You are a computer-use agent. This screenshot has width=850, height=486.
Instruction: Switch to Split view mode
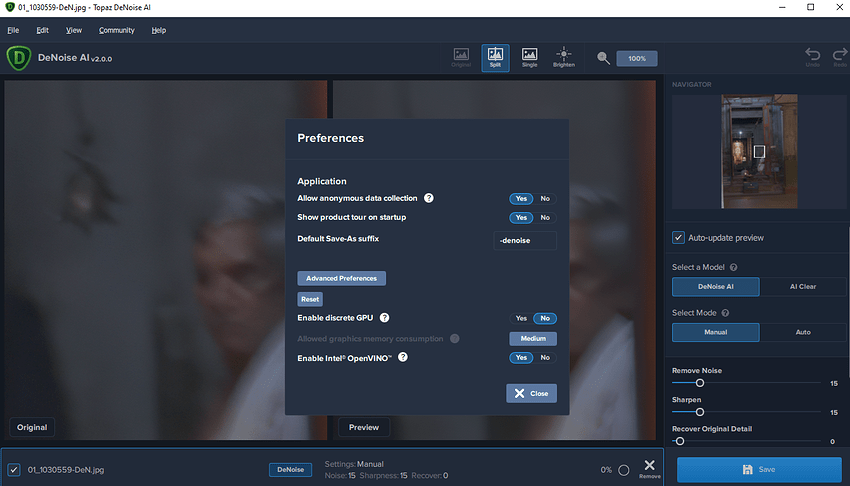pos(495,57)
